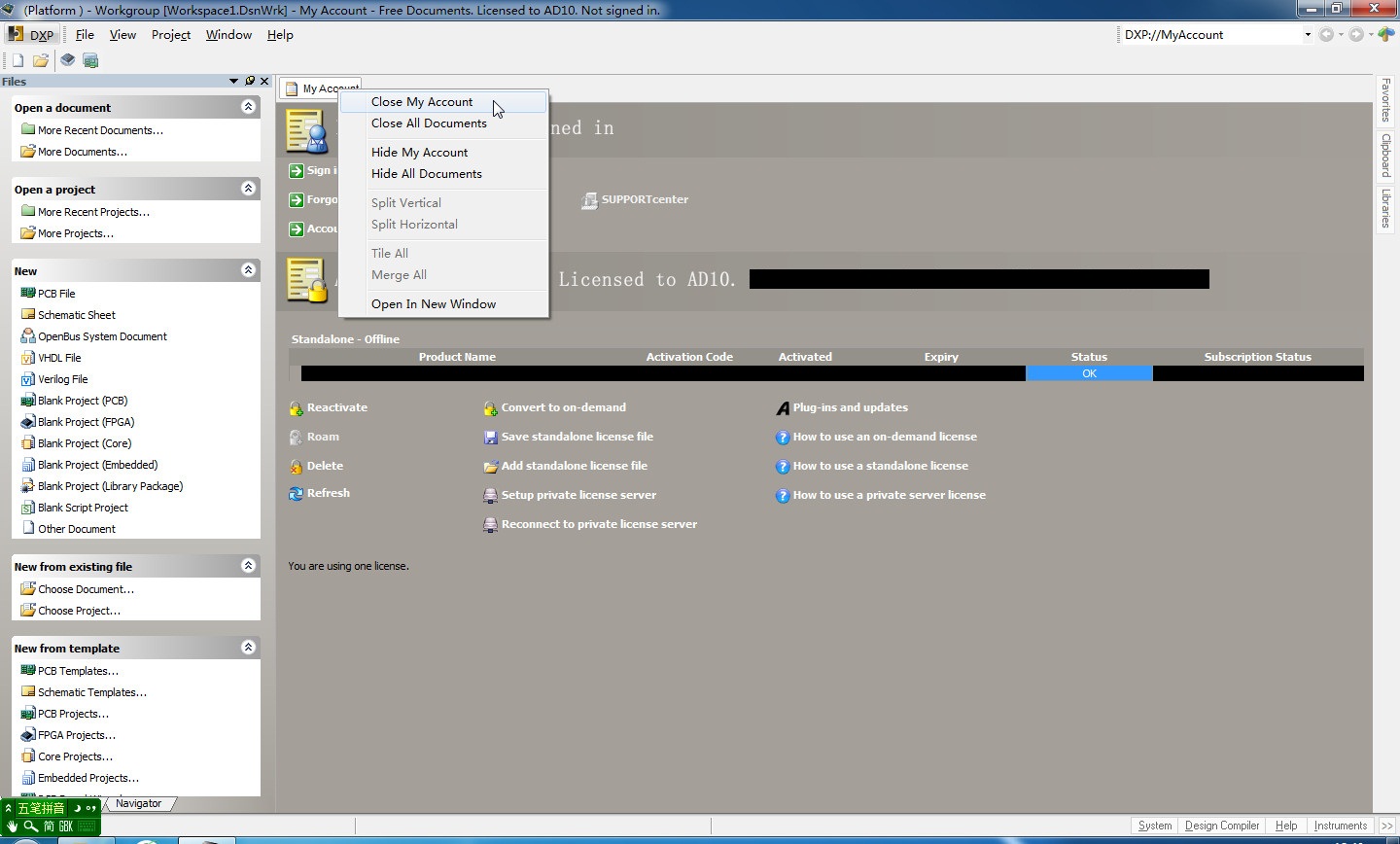
Task: Collapse the Open a project section
Action: [249, 189]
